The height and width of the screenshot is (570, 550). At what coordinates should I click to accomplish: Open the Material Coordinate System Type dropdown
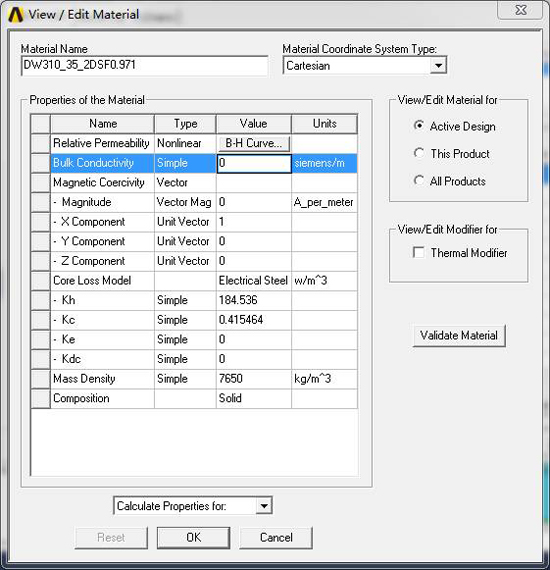pyautogui.click(x=438, y=66)
